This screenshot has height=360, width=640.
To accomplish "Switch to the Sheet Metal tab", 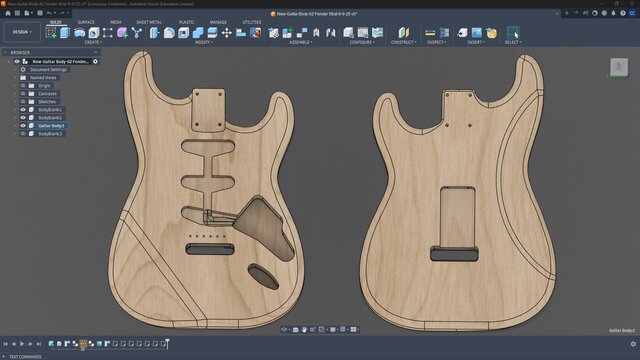I will point(149,22).
